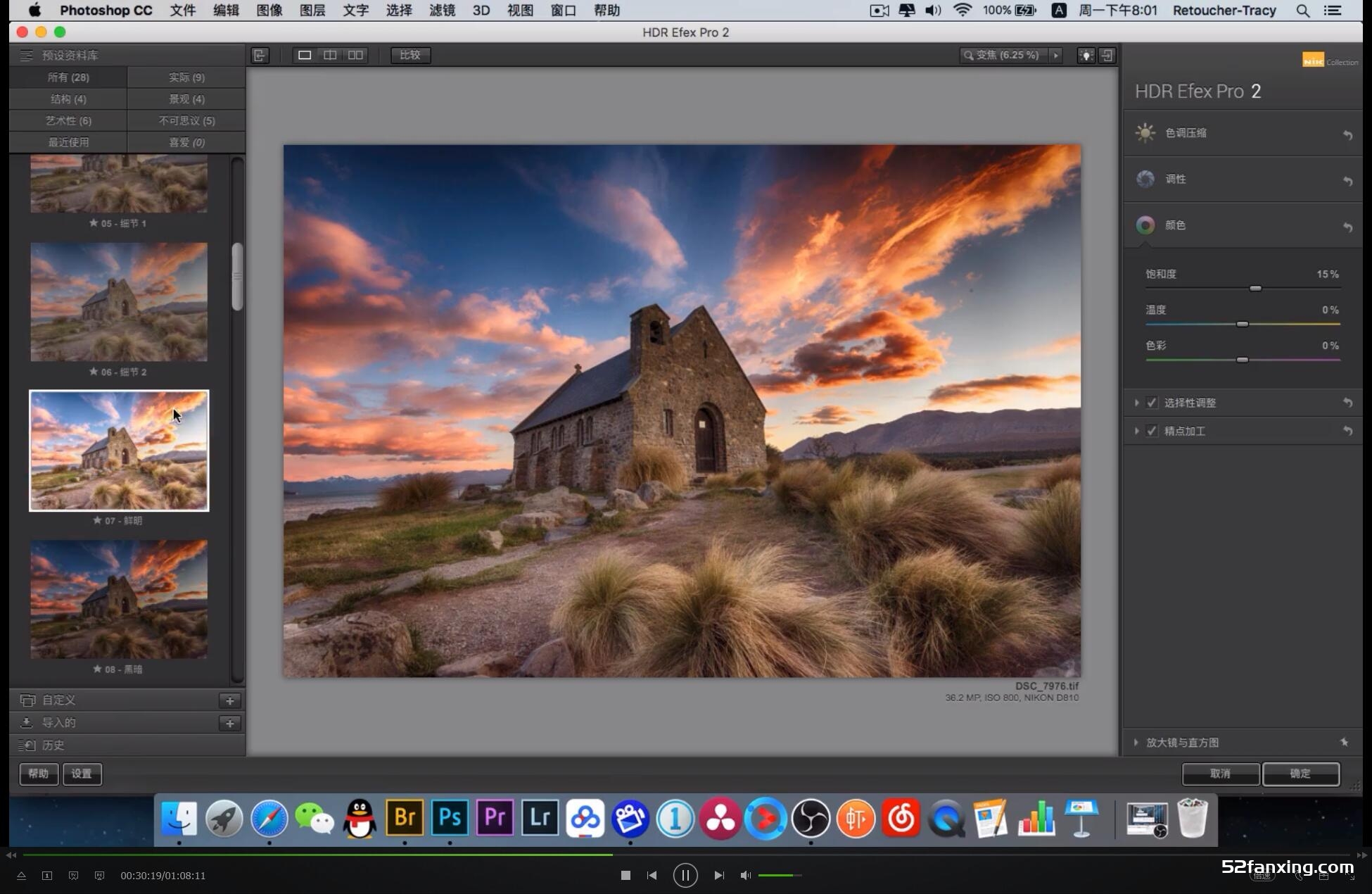Select the 不可思议 (5) preset category
The width and height of the screenshot is (1372, 894).
pos(186,120)
